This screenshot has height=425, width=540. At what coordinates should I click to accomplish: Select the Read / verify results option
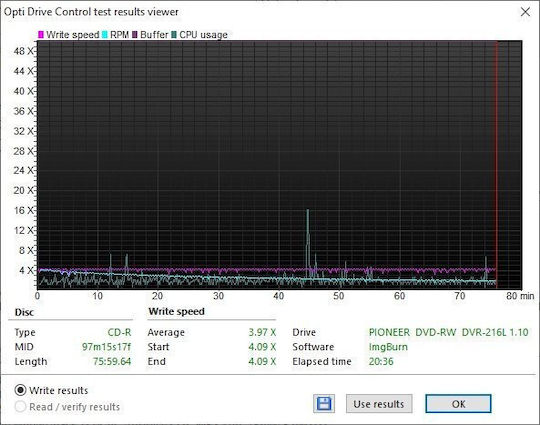(20, 407)
